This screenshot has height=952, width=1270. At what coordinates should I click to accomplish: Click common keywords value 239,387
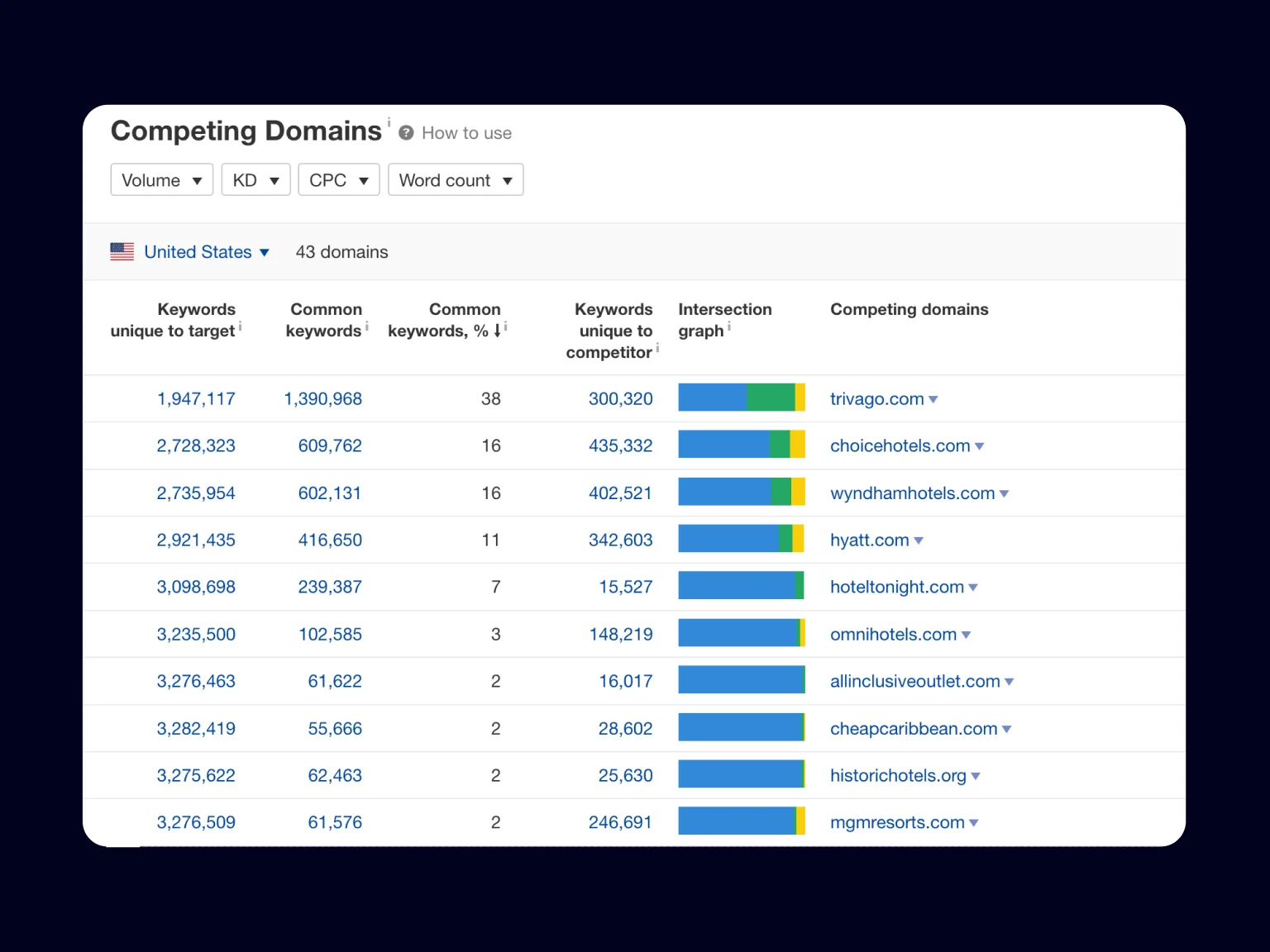point(330,587)
